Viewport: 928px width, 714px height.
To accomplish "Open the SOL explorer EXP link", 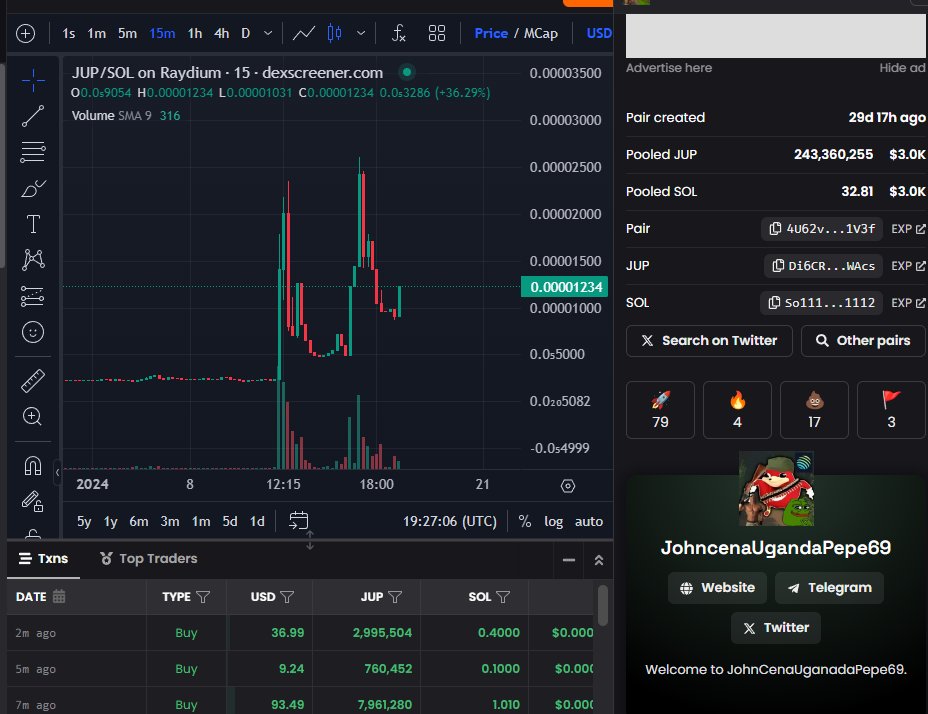I will (908, 303).
